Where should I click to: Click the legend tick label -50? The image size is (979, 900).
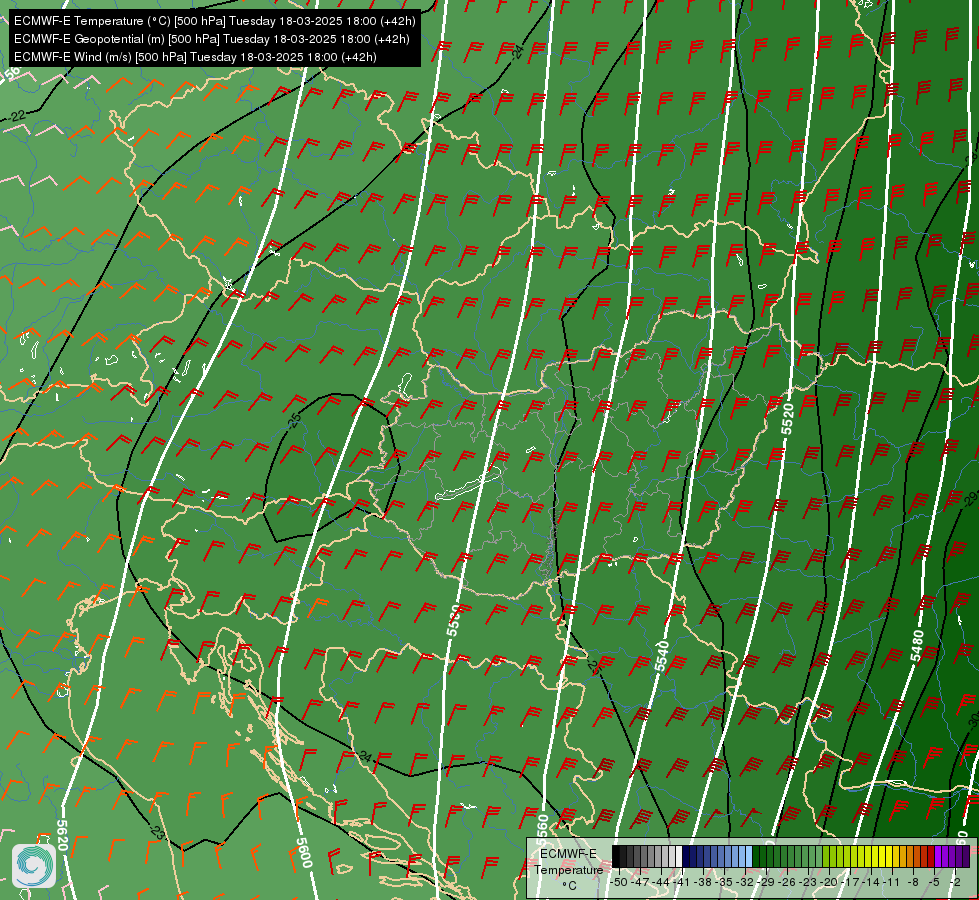pyautogui.click(x=619, y=883)
